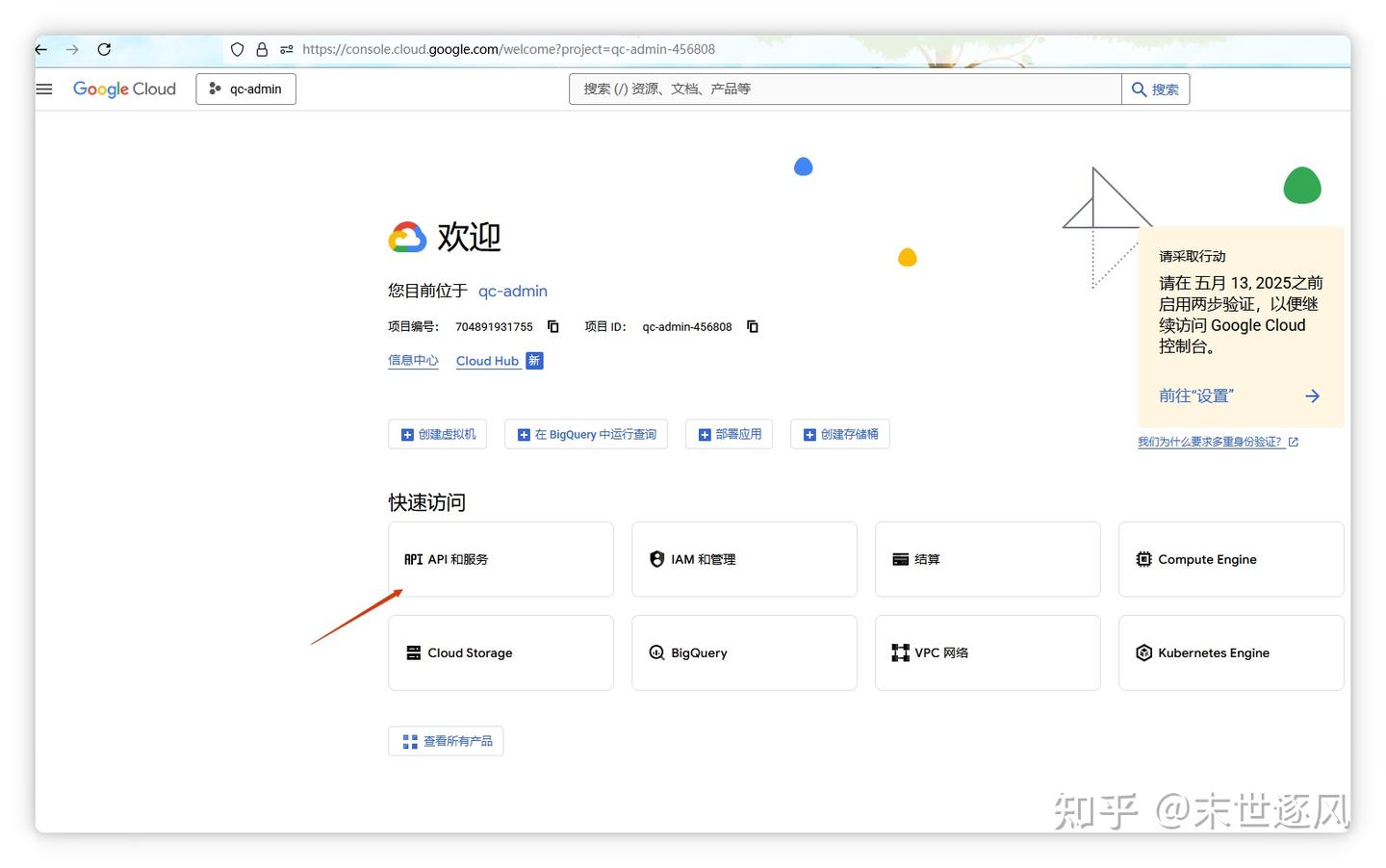Image resolution: width=1386 pixels, height=868 pixels.
Task: Open the 信息中心 link
Action: pyautogui.click(x=413, y=360)
